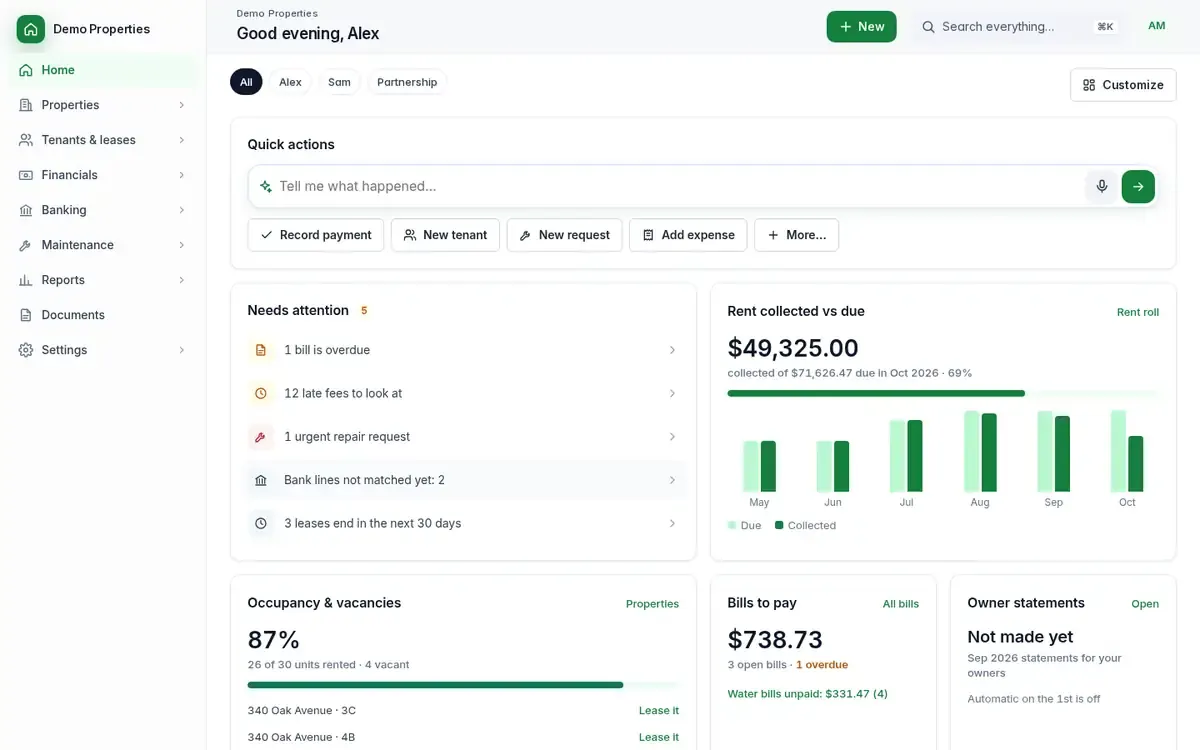This screenshot has width=1200, height=750.
Task: Click the Demo Properties house logo
Action: tap(31, 29)
